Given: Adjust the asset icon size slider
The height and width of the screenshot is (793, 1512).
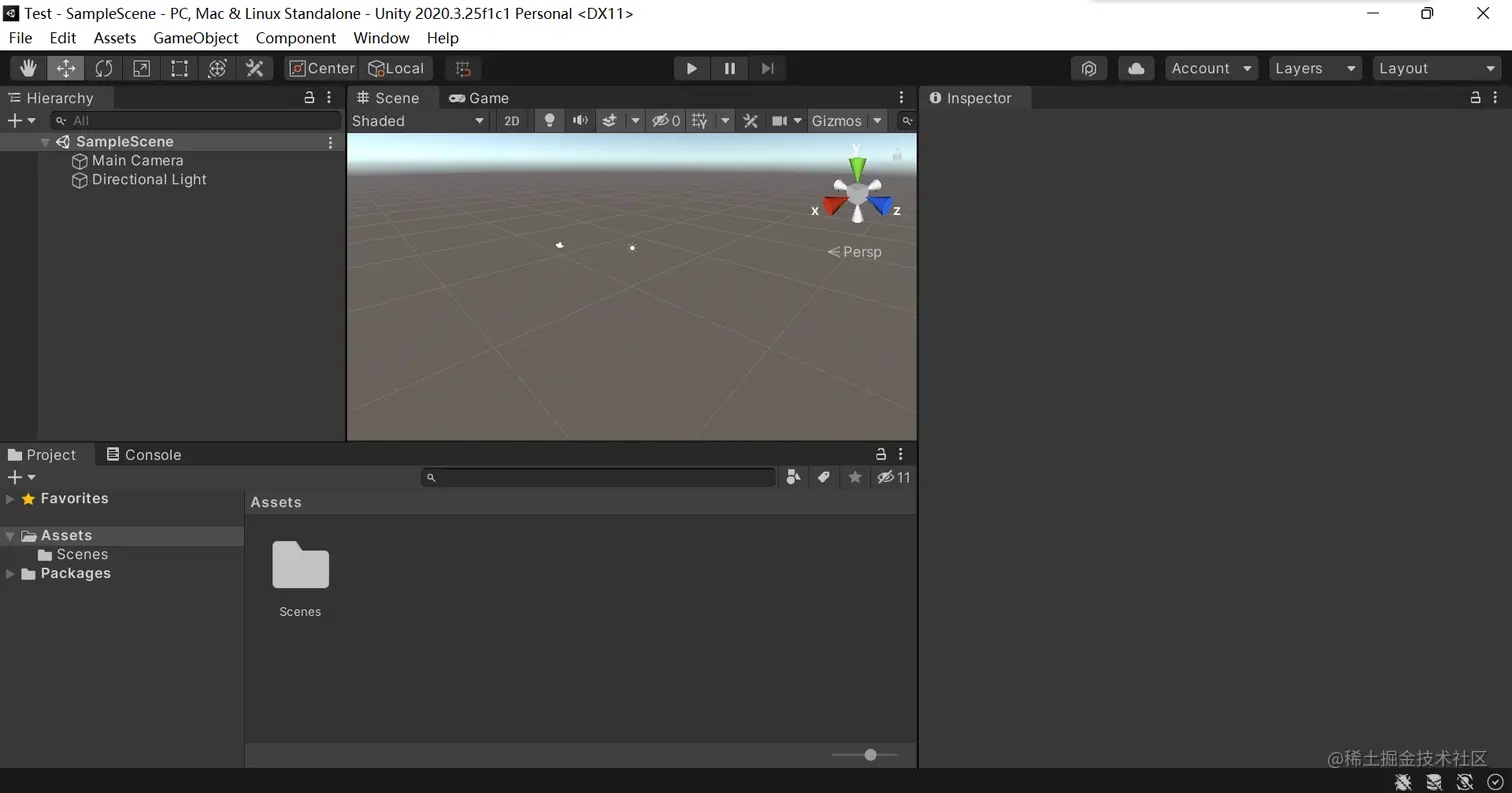Looking at the screenshot, I should click(x=865, y=755).
